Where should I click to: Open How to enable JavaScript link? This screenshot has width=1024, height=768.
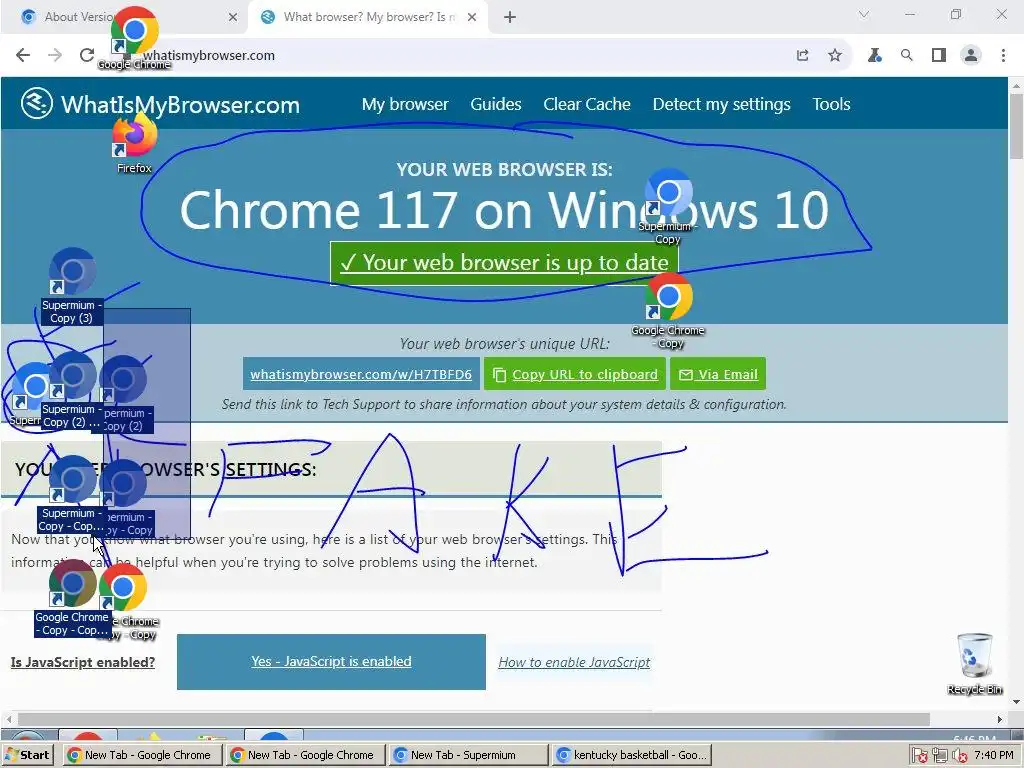coord(574,662)
